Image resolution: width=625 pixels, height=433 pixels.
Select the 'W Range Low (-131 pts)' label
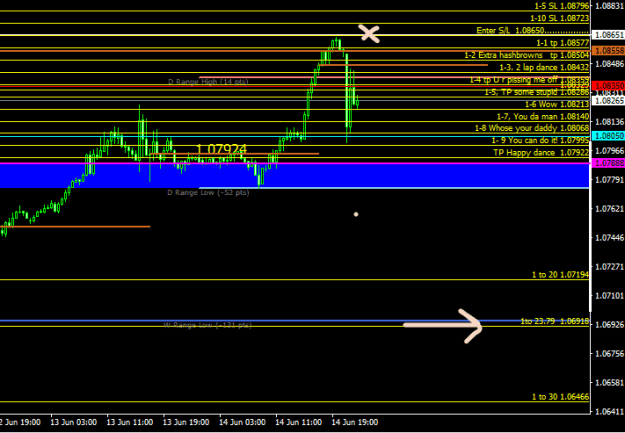(208, 325)
